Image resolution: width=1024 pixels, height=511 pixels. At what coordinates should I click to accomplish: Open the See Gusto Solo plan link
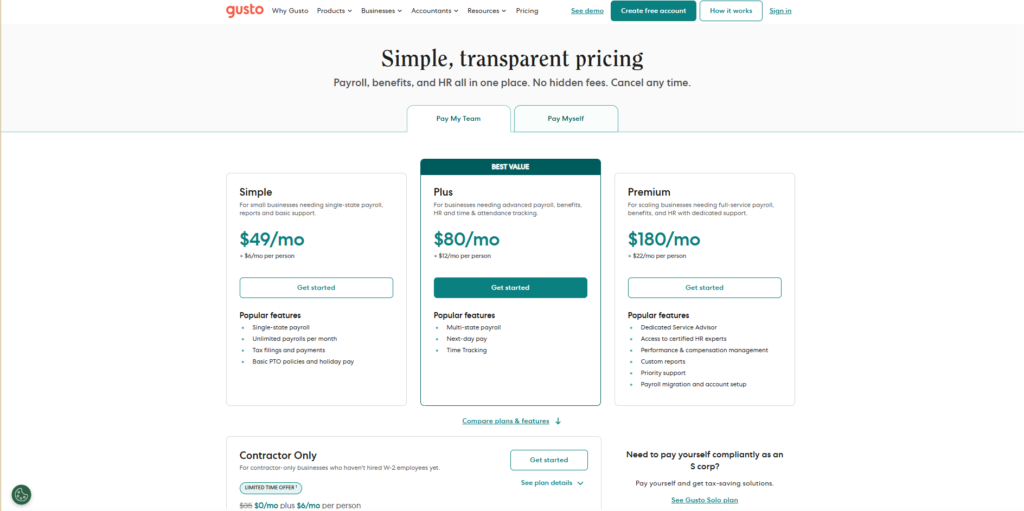pos(704,500)
